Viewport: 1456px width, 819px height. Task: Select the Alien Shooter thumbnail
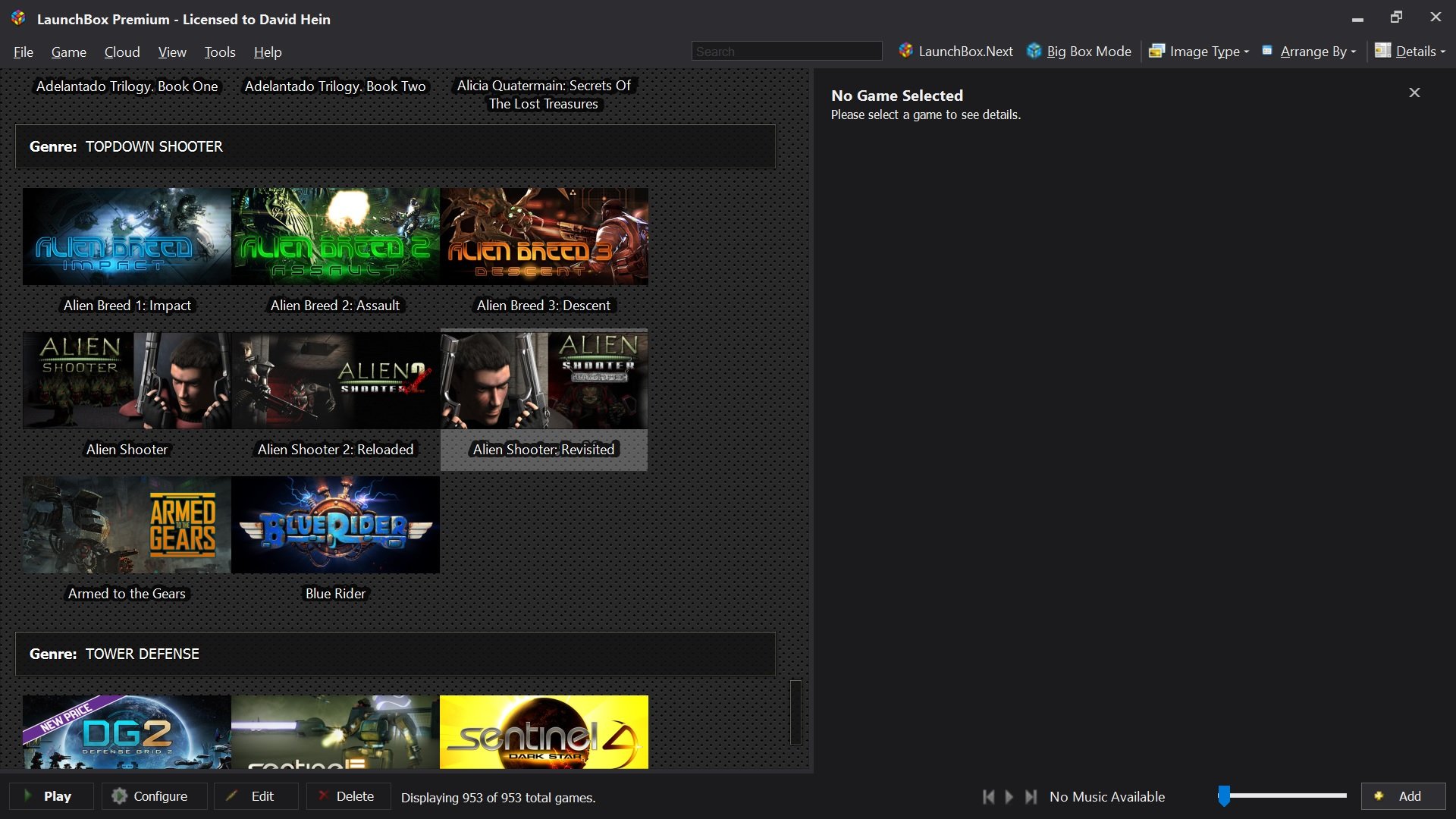(127, 381)
